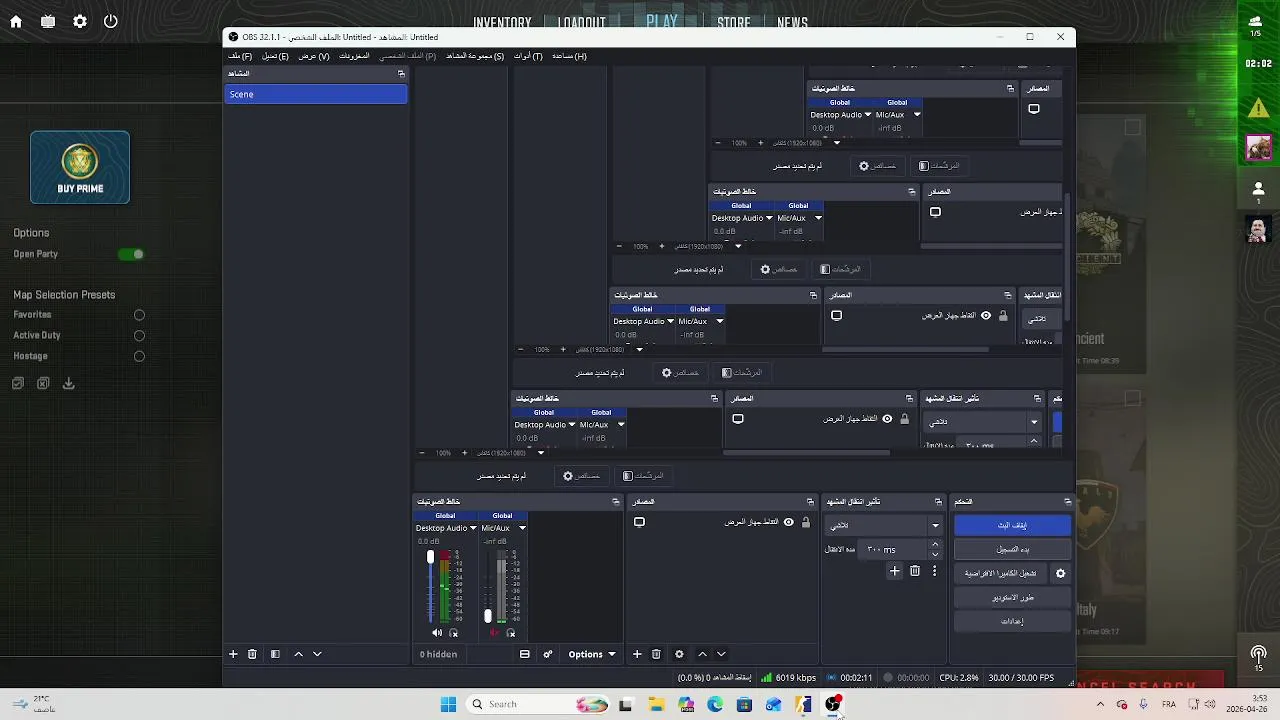Open Mic/Aux channel dropdown arrow
The width and height of the screenshot is (1280, 720).
click(x=522, y=528)
